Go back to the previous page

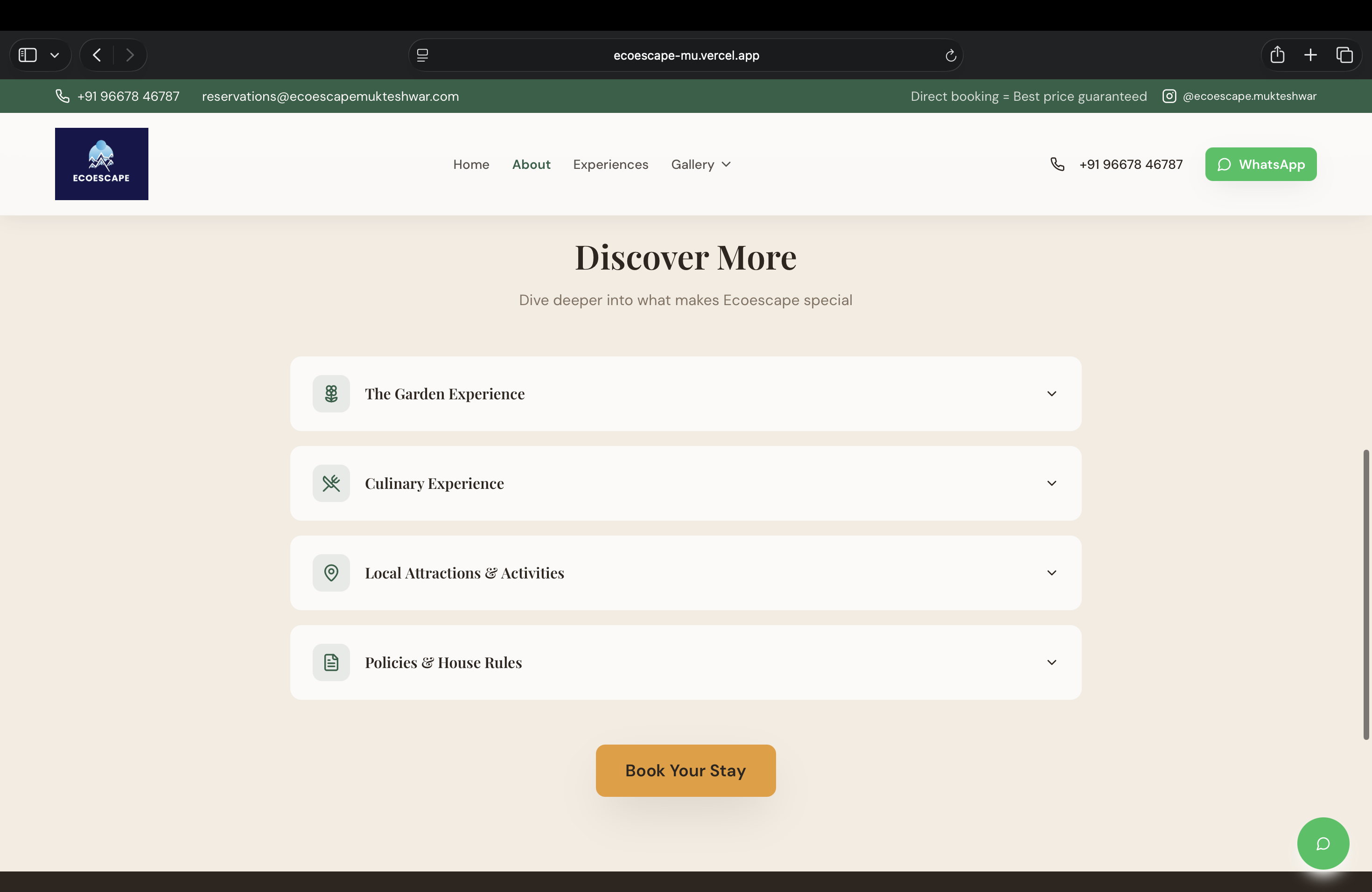pos(97,56)
